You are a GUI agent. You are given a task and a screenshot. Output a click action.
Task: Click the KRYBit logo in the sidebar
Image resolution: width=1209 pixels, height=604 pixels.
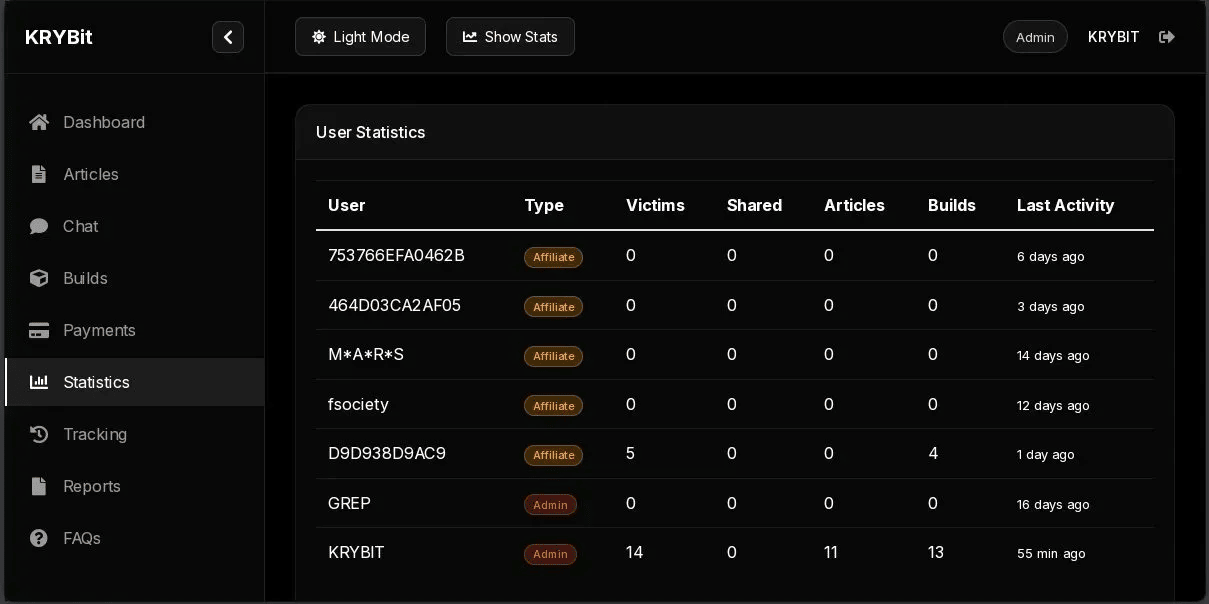click(x=58, y=37)
